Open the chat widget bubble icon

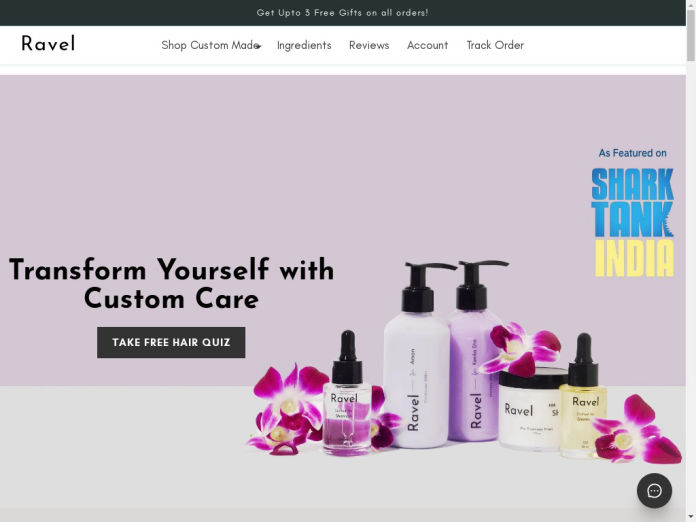[654, 490]
